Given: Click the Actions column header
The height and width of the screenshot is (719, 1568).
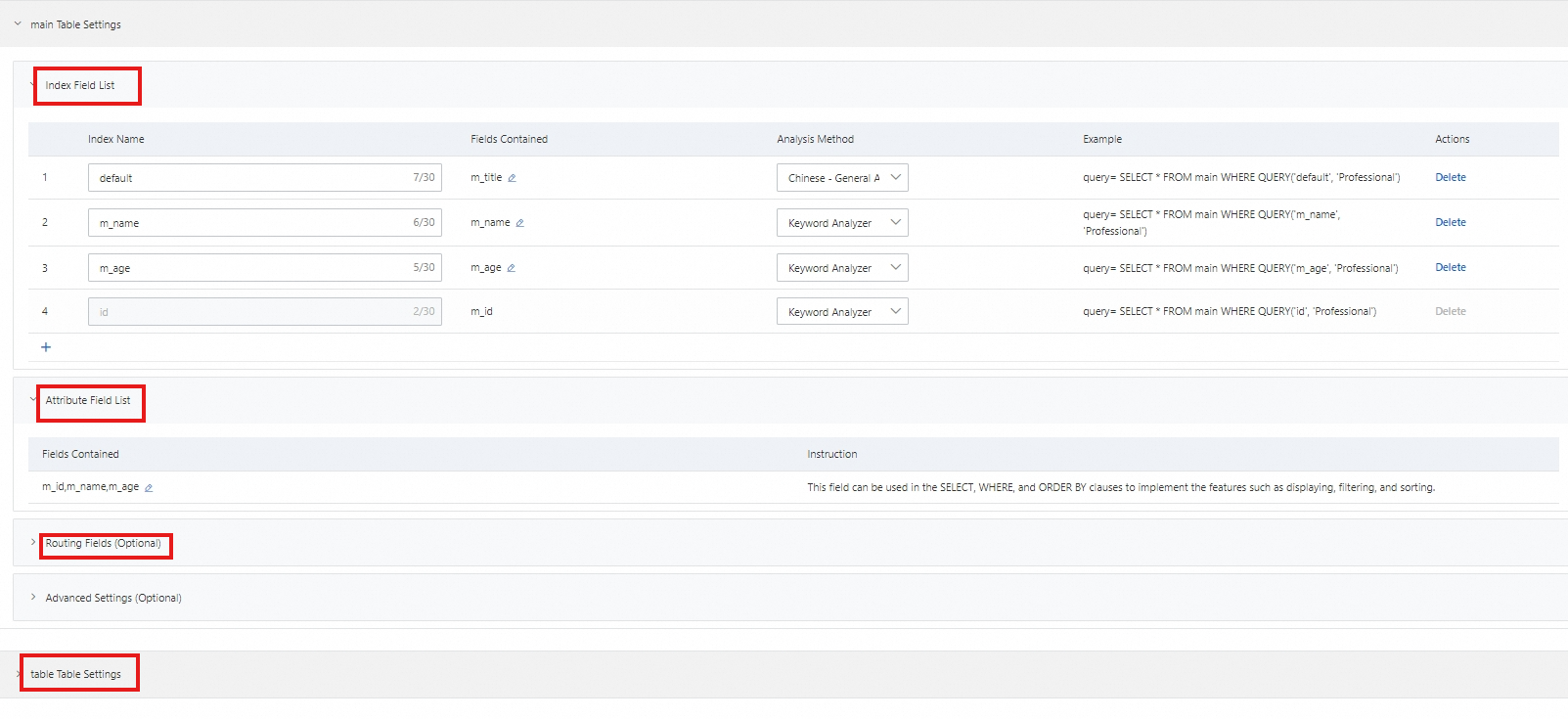Looking at the screenshot, I should pyautogui.click(x=1453, y=139).
